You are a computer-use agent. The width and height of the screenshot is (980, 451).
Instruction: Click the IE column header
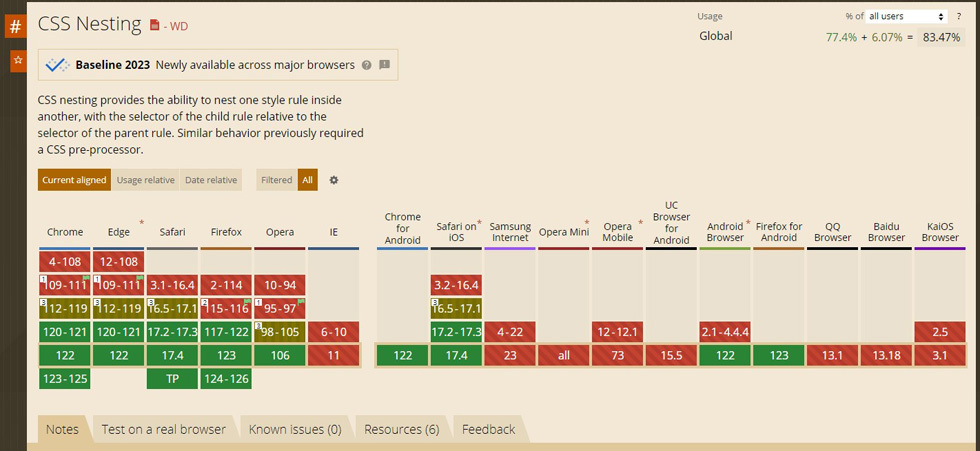pos(334,232)
